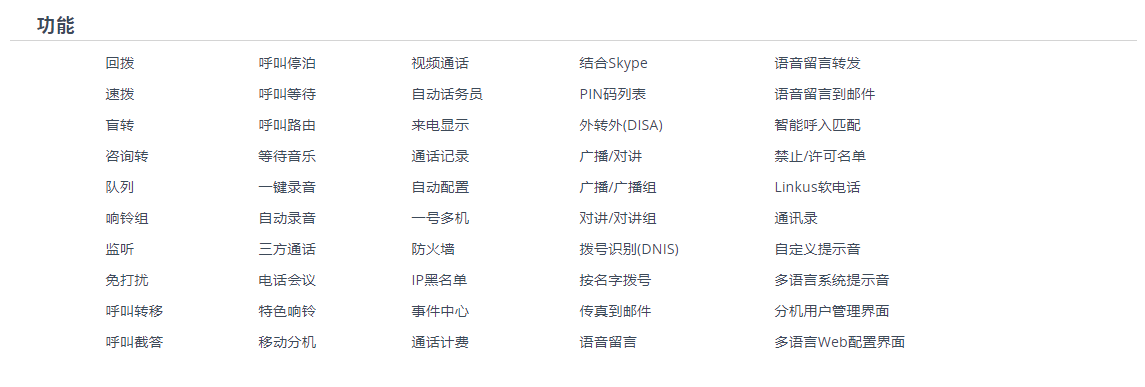Image resolution: width=1145 pixels, height=387 pixels.
Task: Click the 回拨 feature link
Action: (120, 64)
